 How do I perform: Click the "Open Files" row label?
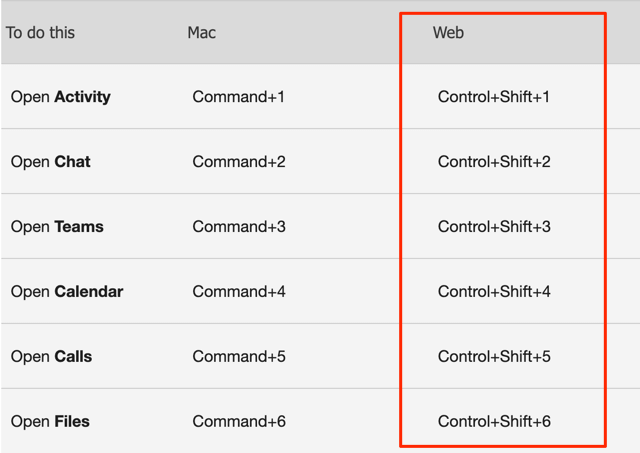point(50,422)
